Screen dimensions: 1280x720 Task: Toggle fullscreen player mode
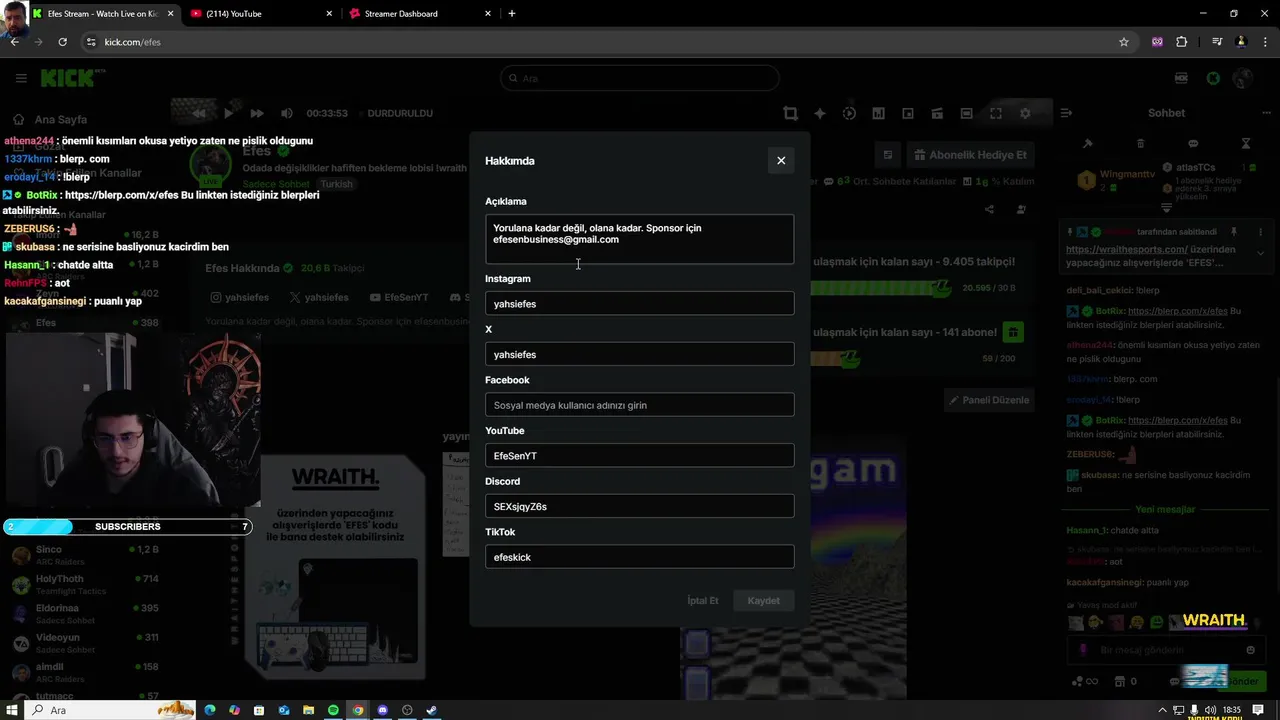(996, 113)
